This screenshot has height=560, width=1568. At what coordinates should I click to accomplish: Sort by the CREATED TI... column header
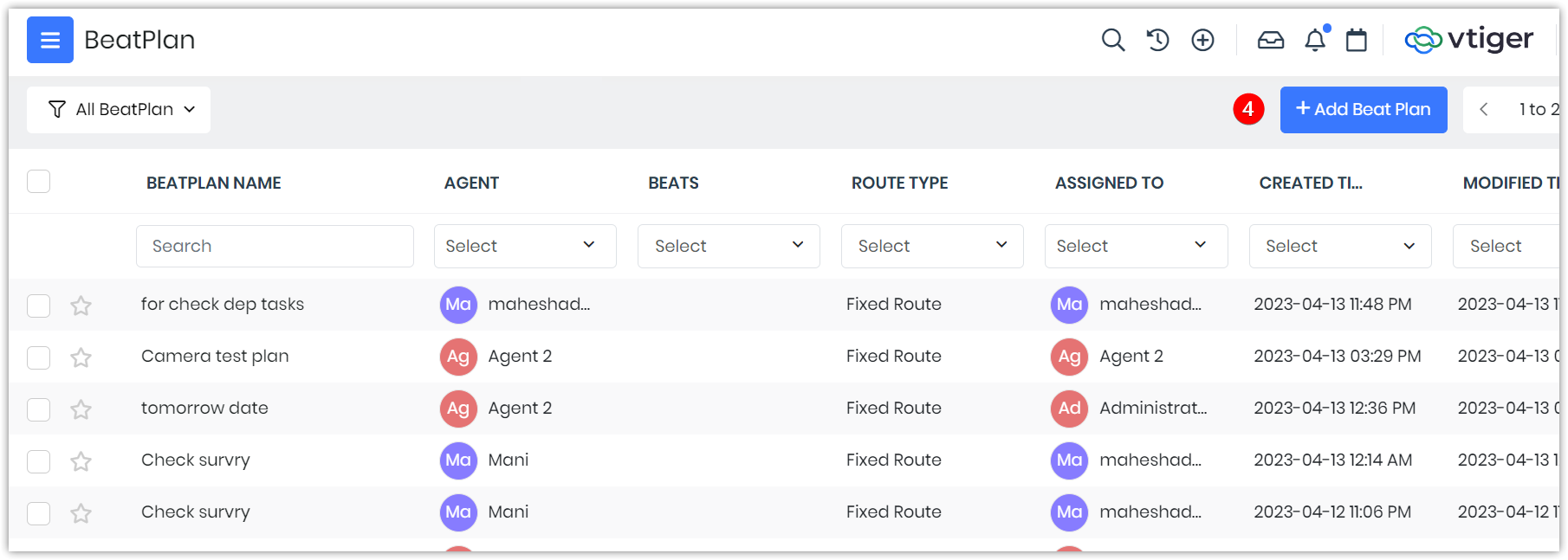[1311, 183]
